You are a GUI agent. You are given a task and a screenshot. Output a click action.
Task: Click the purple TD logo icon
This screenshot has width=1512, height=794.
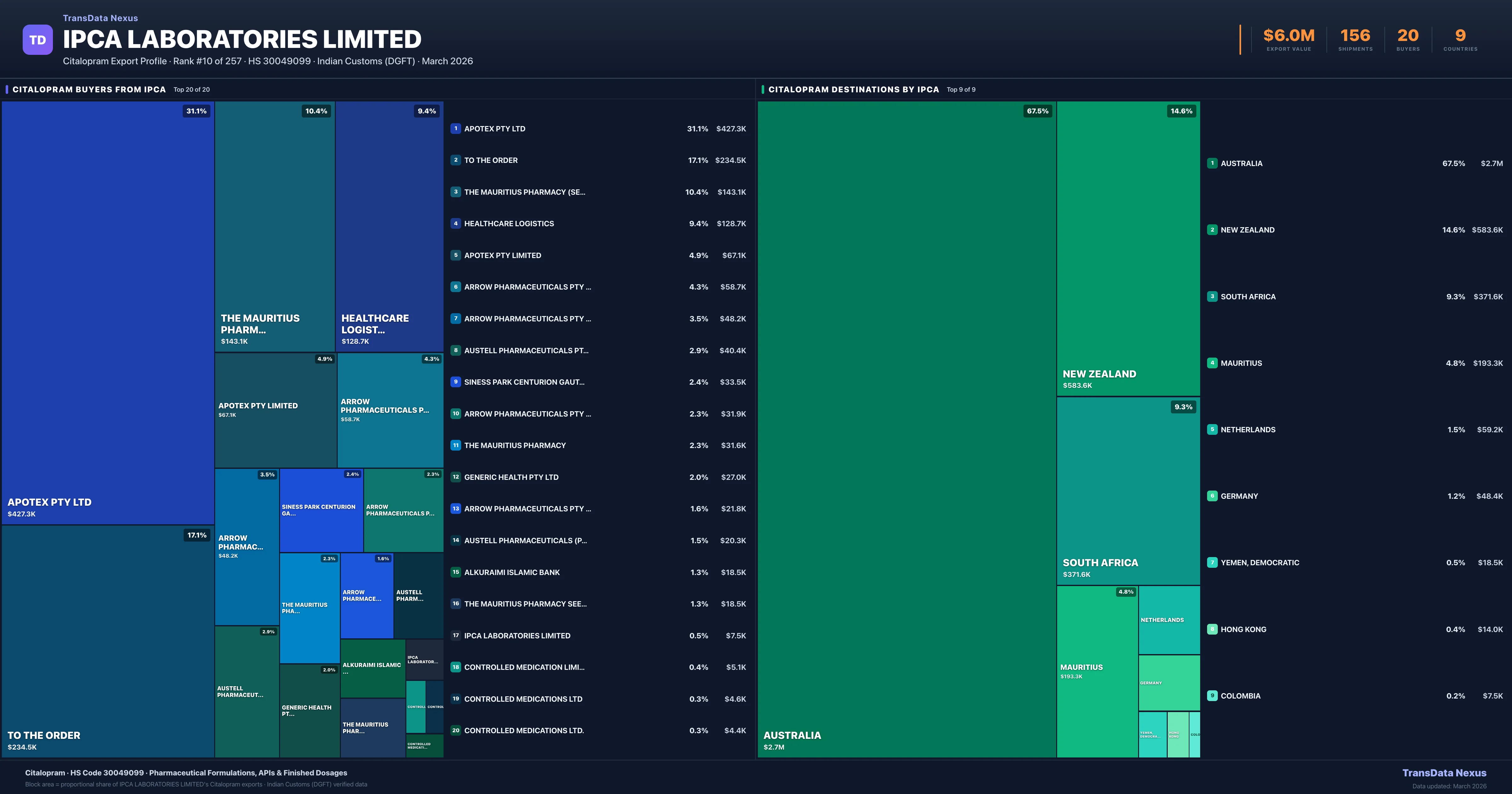37,40
